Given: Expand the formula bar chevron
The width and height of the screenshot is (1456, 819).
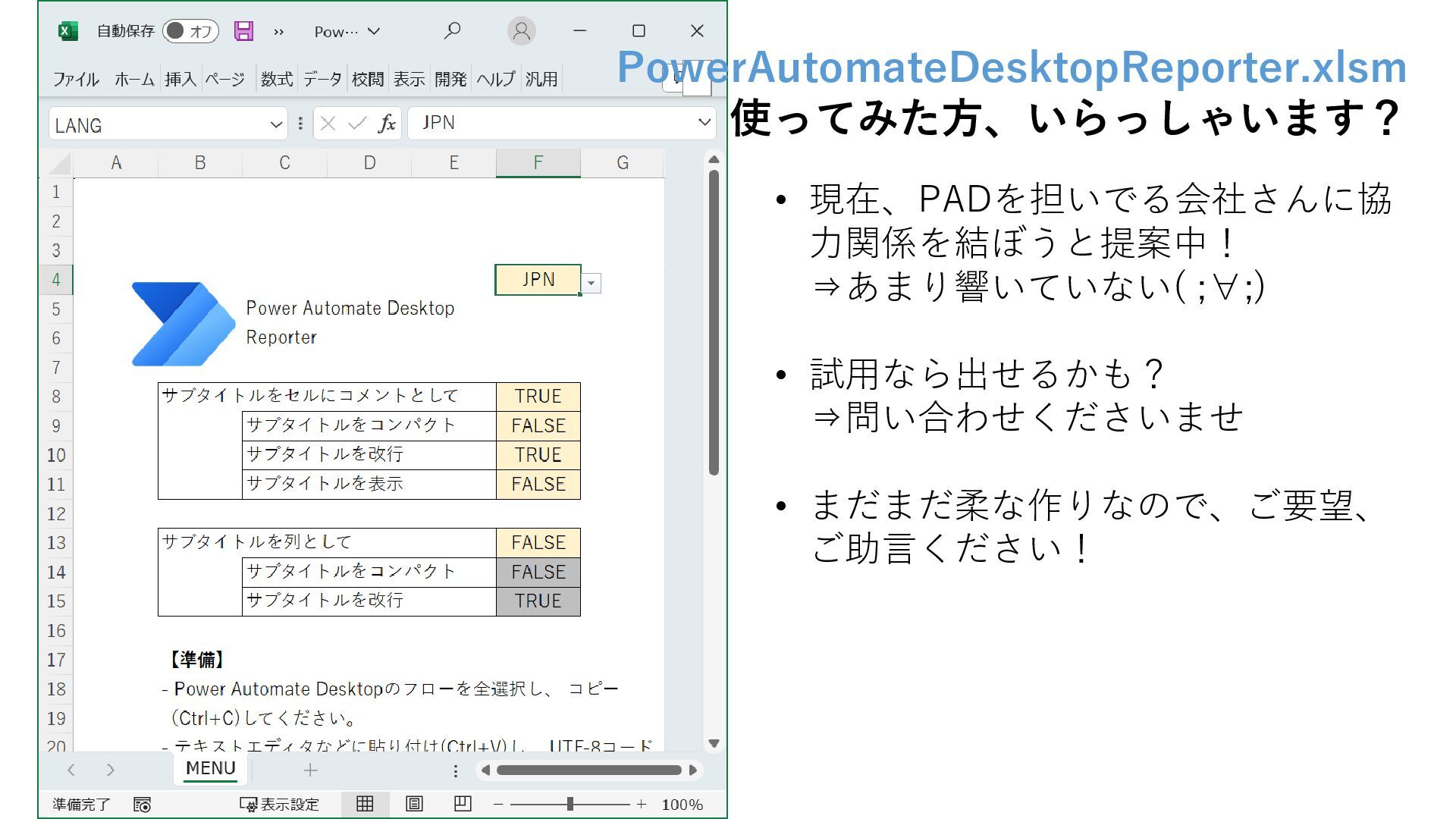Looking at the screenshot, I should click(704, 122).
